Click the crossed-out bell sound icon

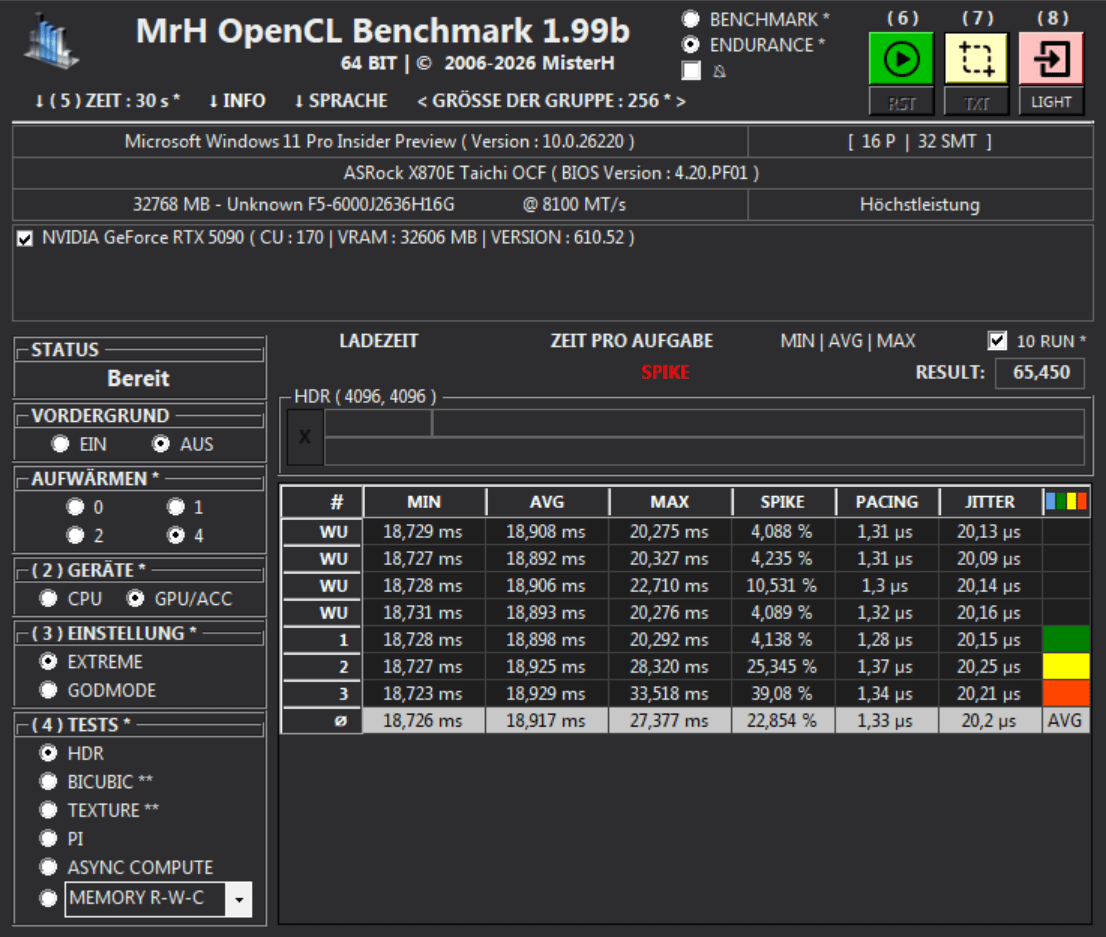coord(719,71)
